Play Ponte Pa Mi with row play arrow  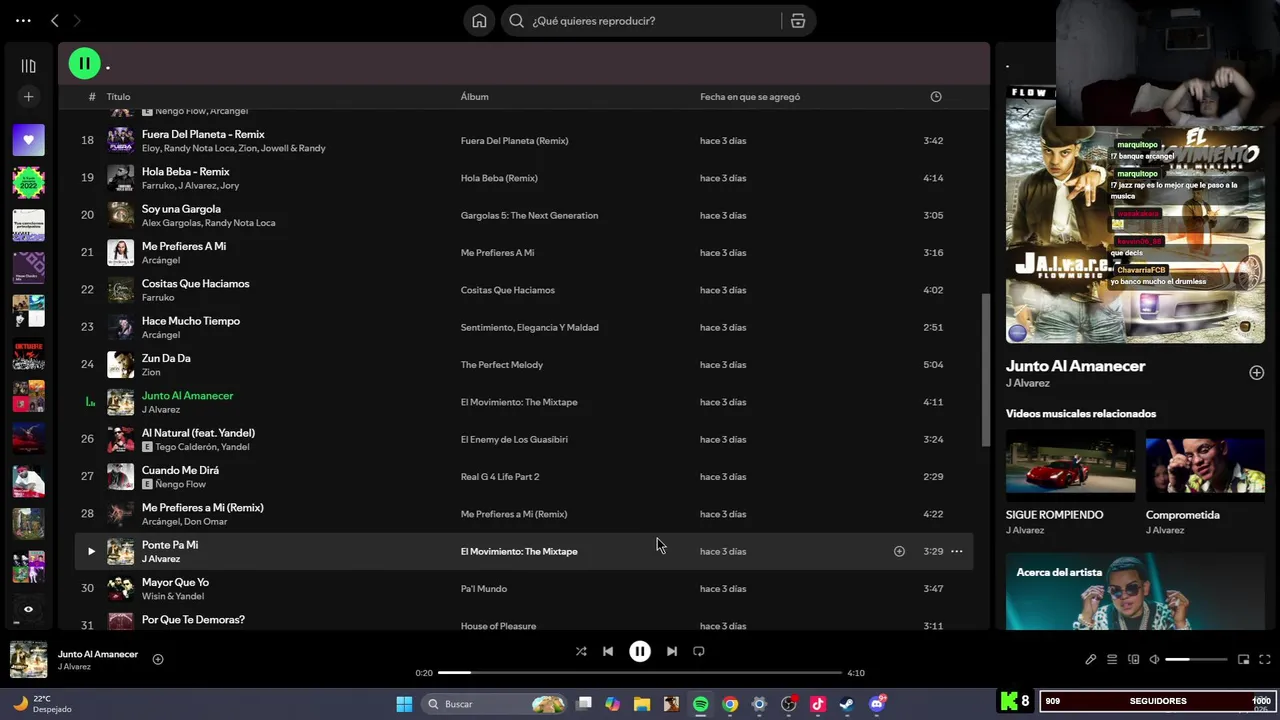point(91,551)
